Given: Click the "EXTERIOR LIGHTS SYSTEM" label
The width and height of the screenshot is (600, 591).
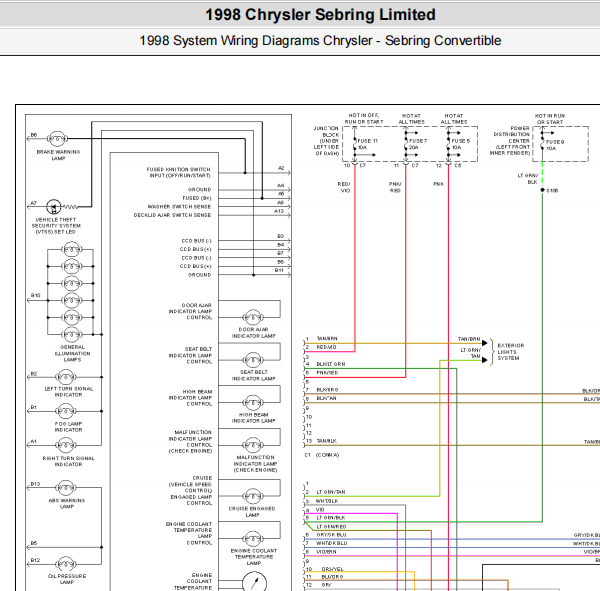Looking at the screenshot, I should tap(511, 352).
